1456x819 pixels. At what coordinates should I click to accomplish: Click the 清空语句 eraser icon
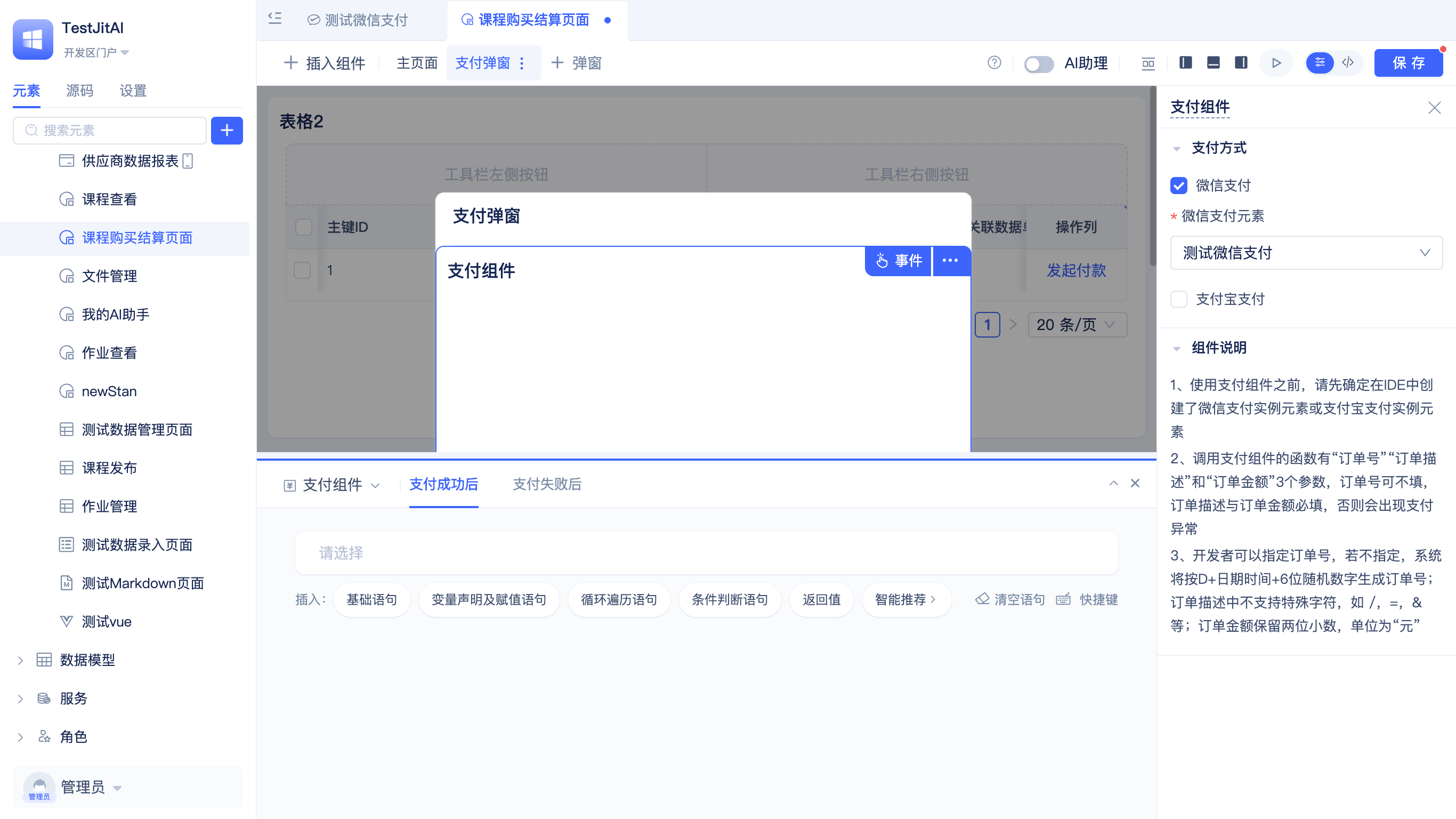982,599
